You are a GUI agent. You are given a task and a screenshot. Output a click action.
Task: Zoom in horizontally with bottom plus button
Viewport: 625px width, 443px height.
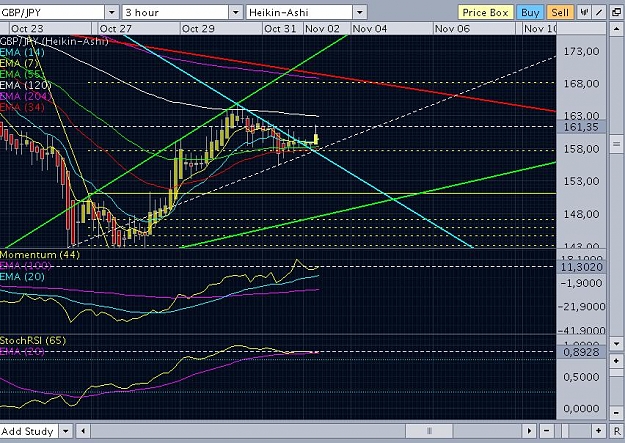pyautogui.click(x=598, y=431)
